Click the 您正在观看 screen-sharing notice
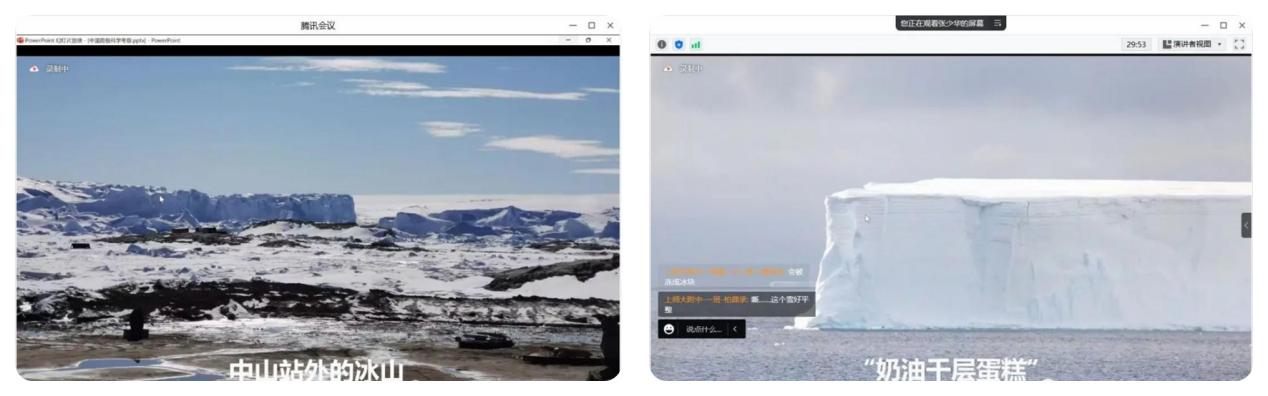 (x=943, y=22)
